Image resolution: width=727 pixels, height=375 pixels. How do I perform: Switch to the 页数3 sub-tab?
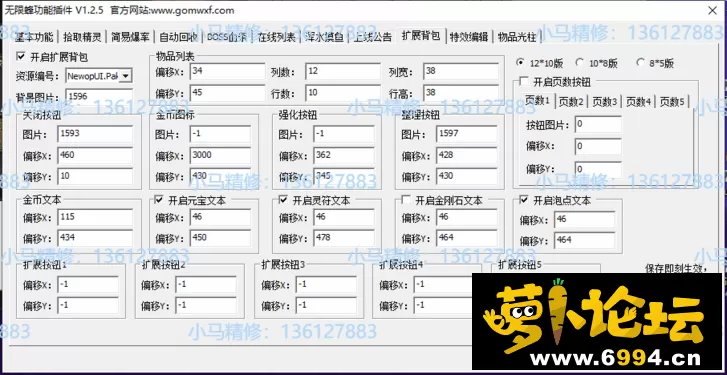click(605, 101)
